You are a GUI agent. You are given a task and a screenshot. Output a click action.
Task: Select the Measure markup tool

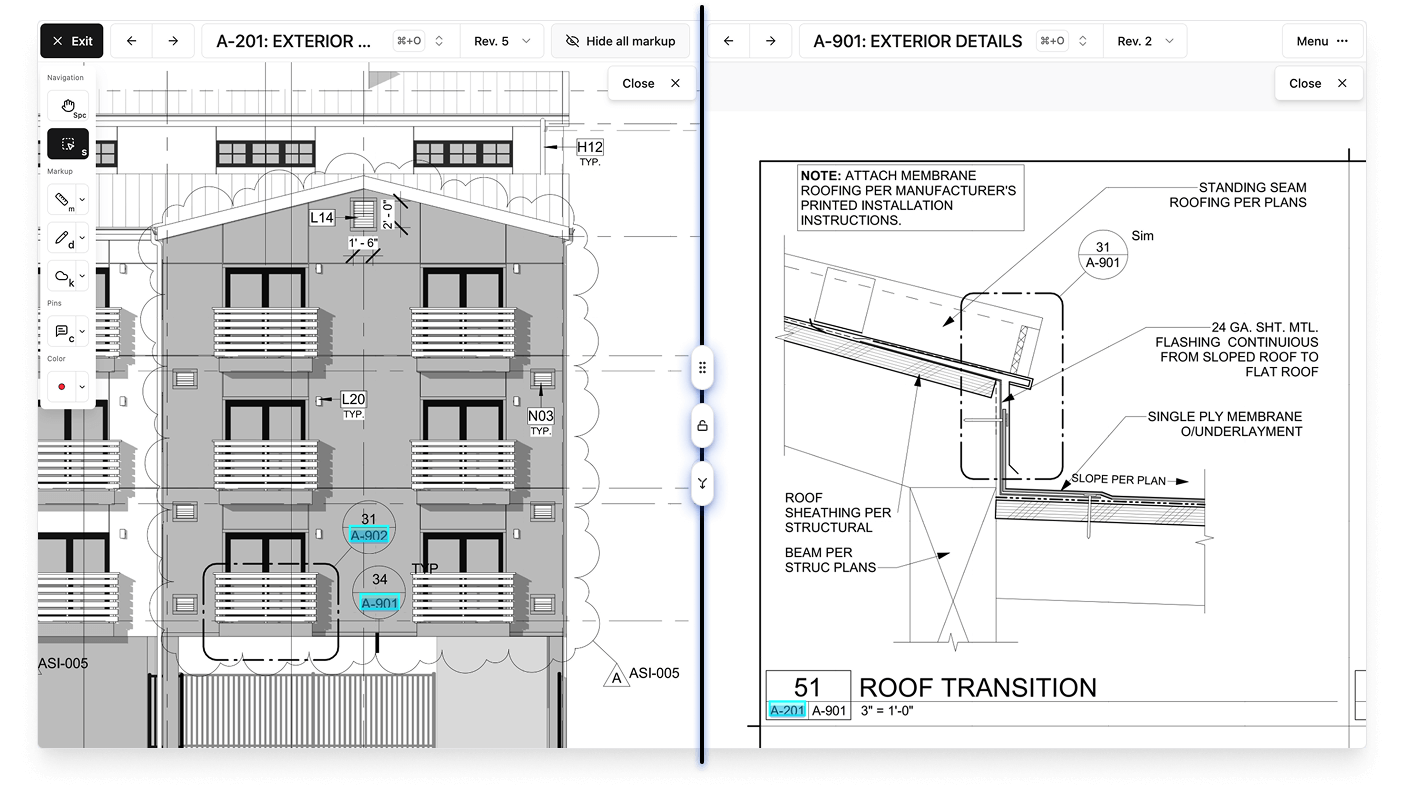pos(63,199)
